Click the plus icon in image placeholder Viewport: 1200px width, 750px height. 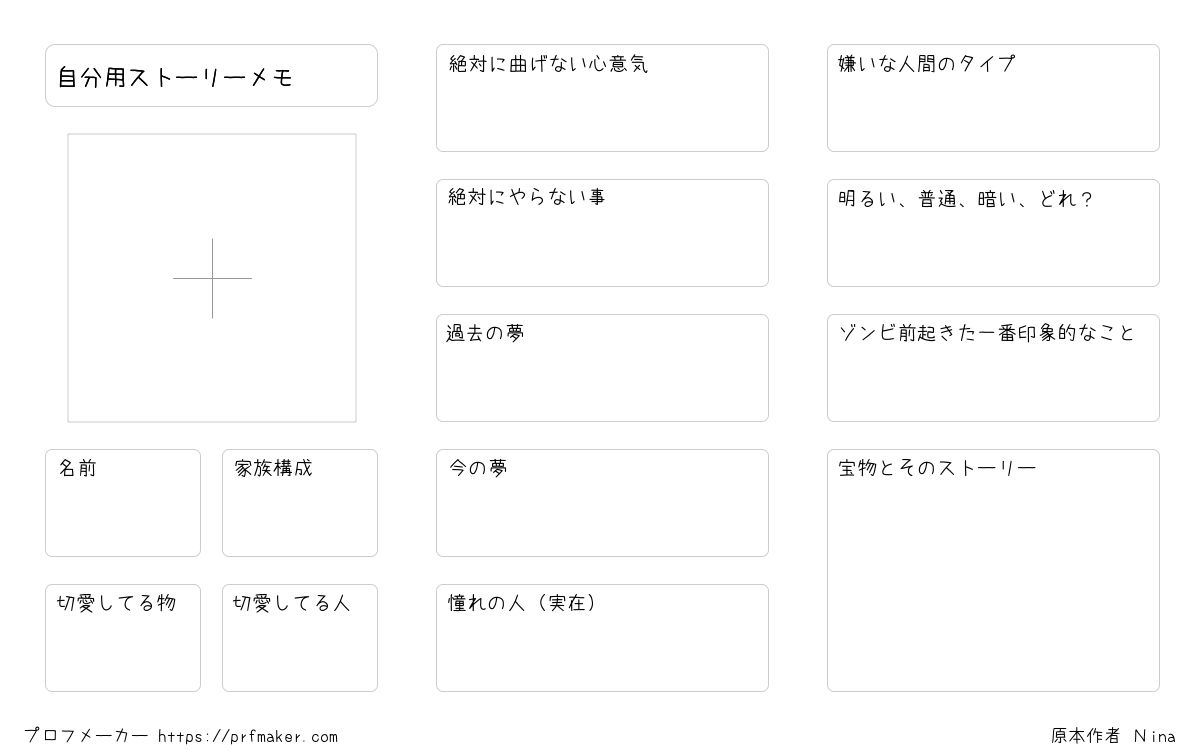click(x=212, y=278)
